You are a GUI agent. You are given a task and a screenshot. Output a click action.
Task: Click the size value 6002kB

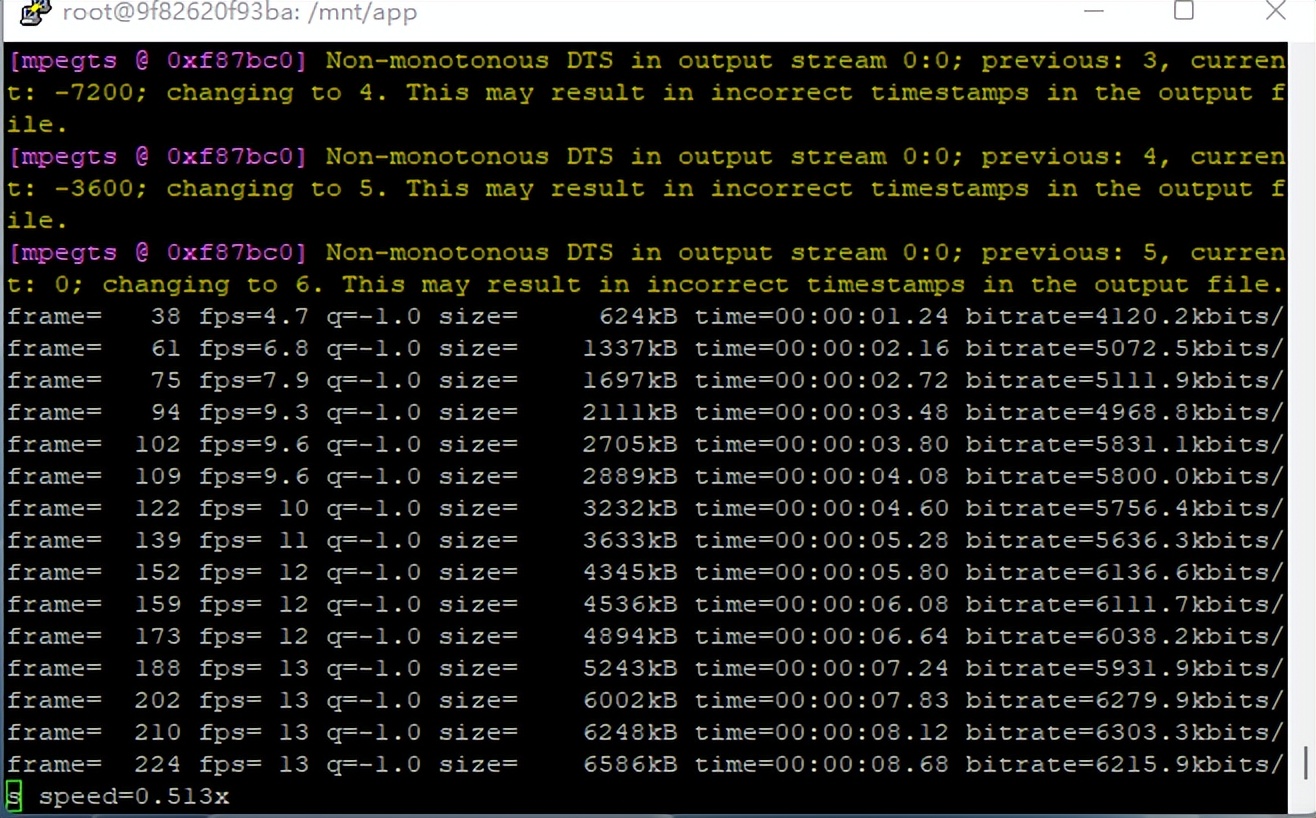[630, 701]
